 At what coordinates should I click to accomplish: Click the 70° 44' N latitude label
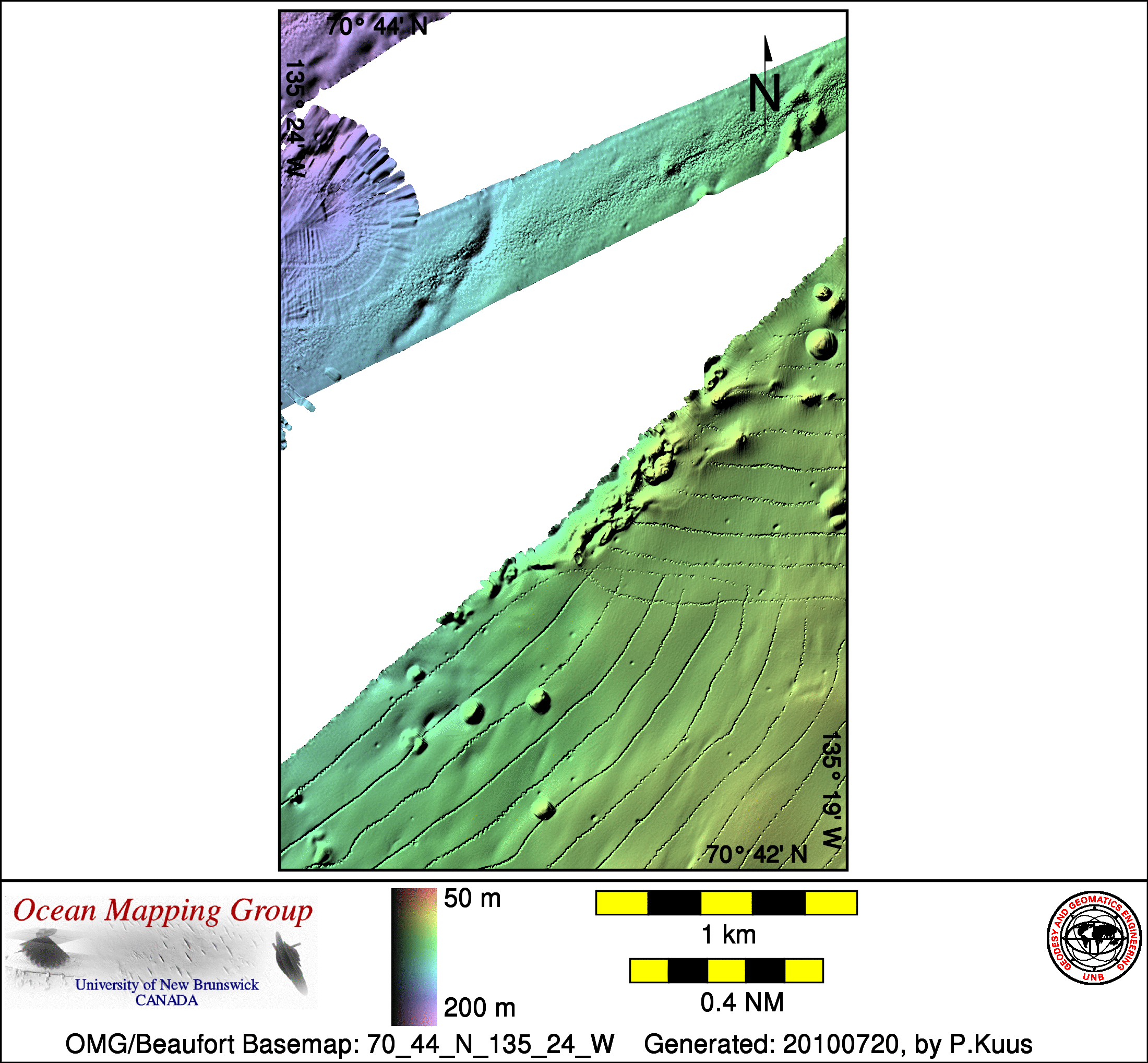377,27
